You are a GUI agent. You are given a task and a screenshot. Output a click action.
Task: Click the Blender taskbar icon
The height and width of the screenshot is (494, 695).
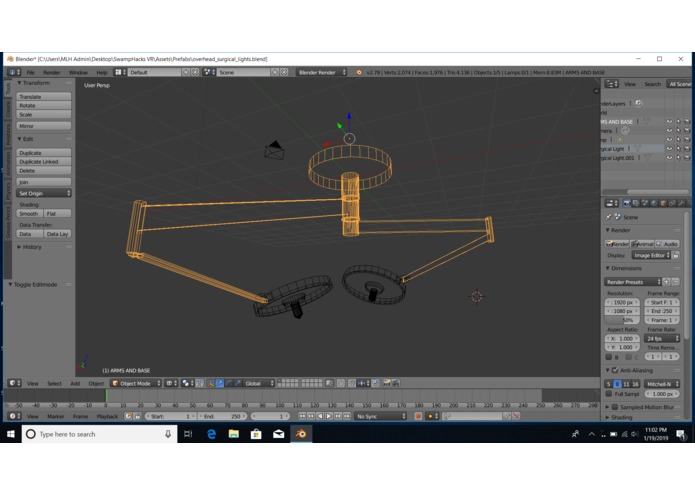click(301, 434)
